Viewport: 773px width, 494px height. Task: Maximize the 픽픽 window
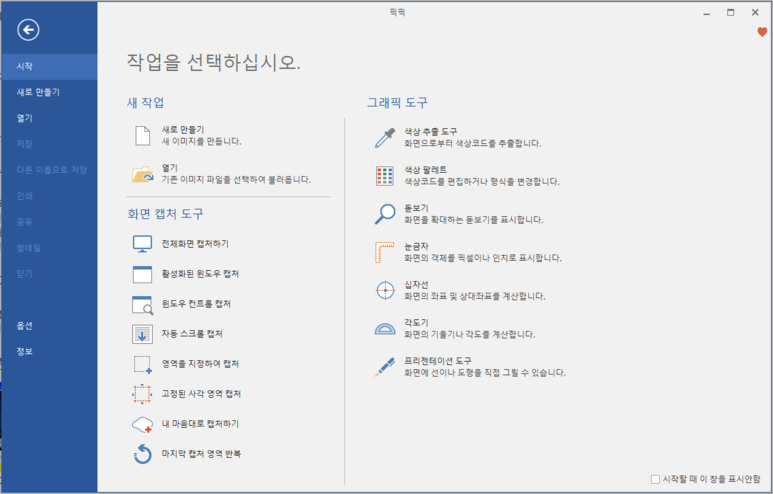click(731, 13)
